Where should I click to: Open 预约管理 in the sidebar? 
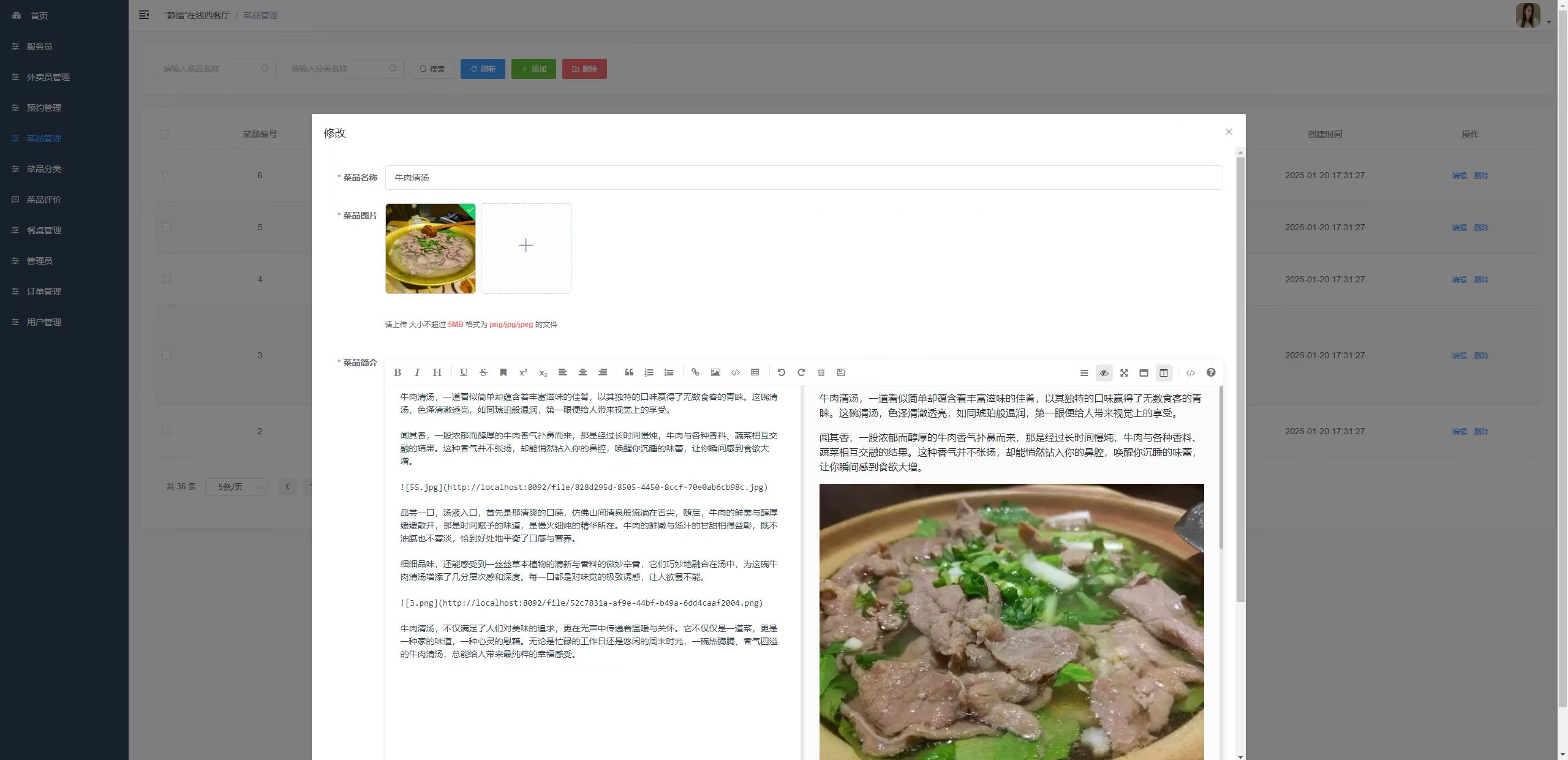point(64,108)
